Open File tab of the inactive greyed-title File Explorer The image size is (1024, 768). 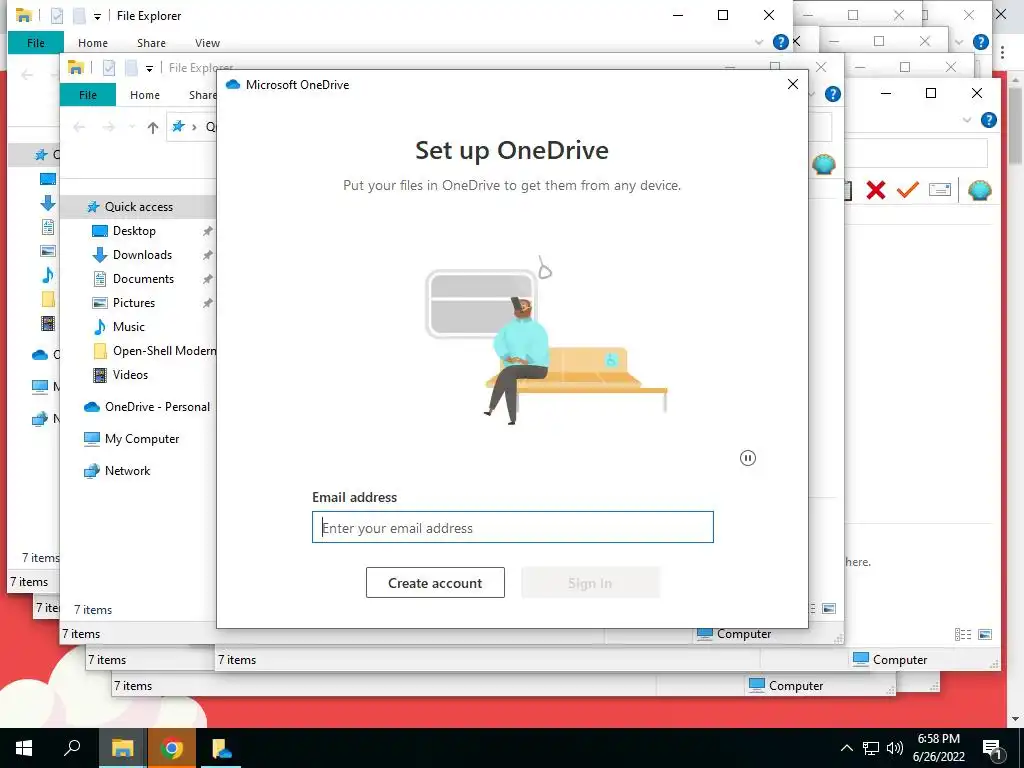88,95
